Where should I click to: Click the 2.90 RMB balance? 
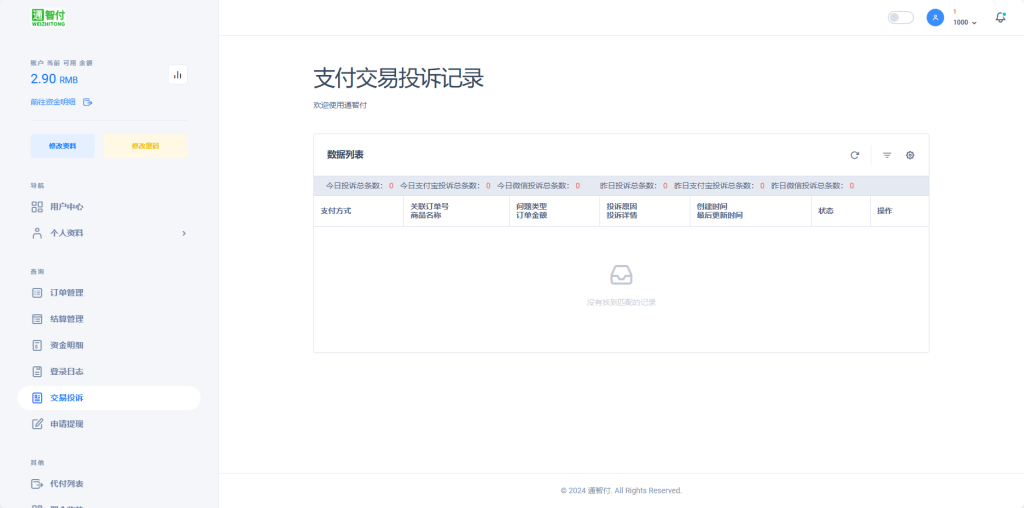point(54,79)
